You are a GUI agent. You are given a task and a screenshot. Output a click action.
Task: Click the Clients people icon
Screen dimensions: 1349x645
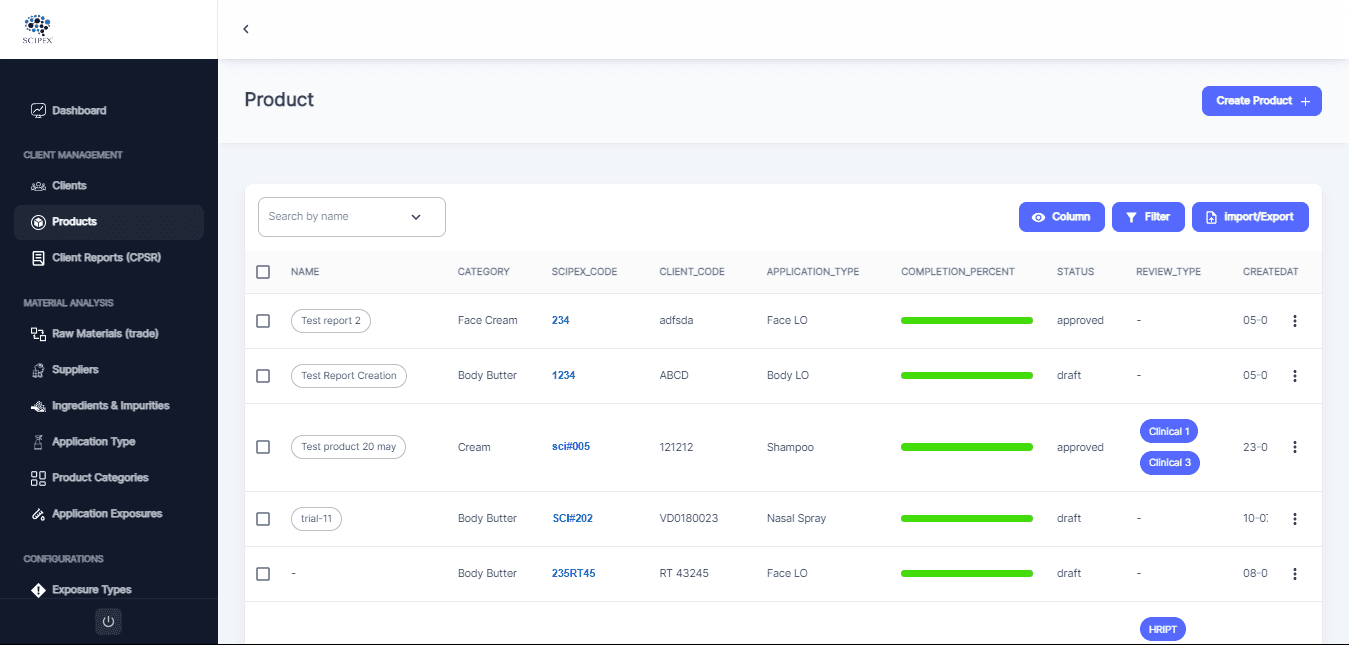click(x=38, y=186)
